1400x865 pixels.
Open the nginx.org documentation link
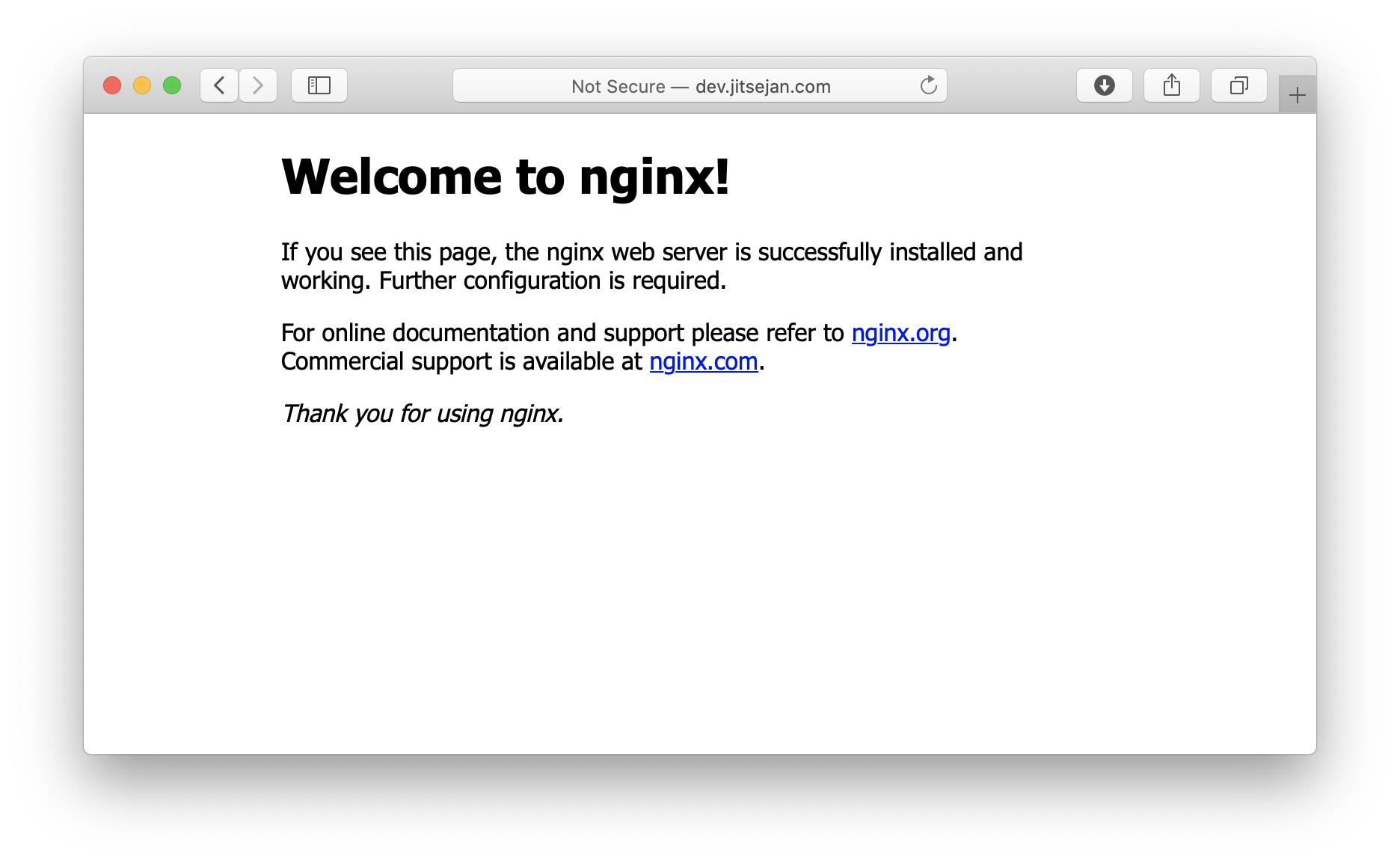point(901,333)
